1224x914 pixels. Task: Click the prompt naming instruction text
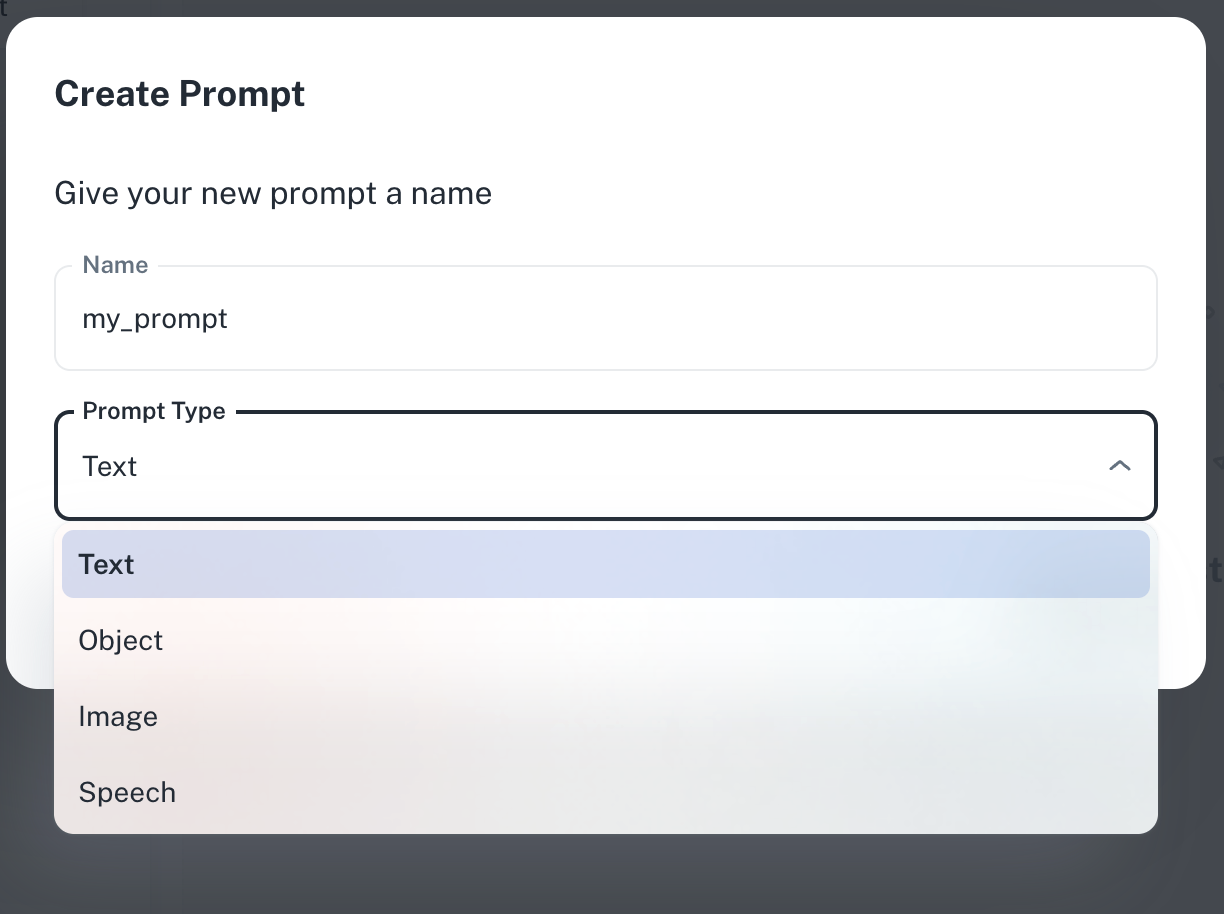273,193
